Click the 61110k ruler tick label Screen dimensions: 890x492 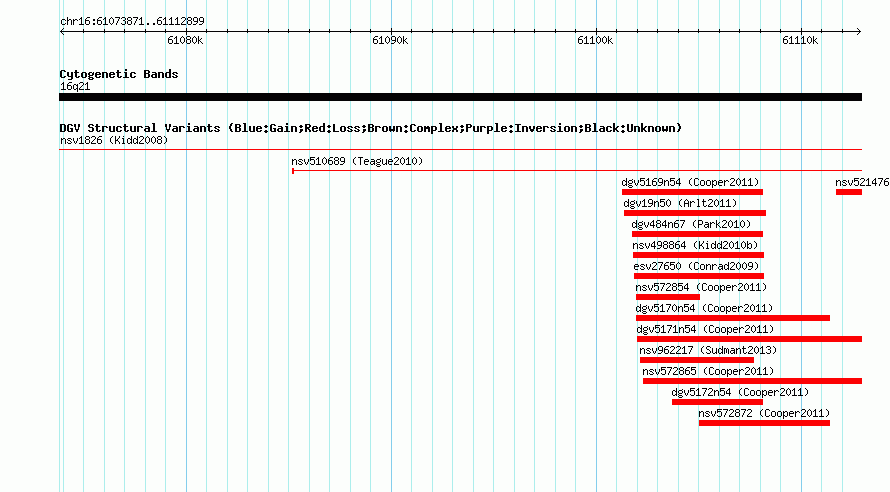(800, 40)
